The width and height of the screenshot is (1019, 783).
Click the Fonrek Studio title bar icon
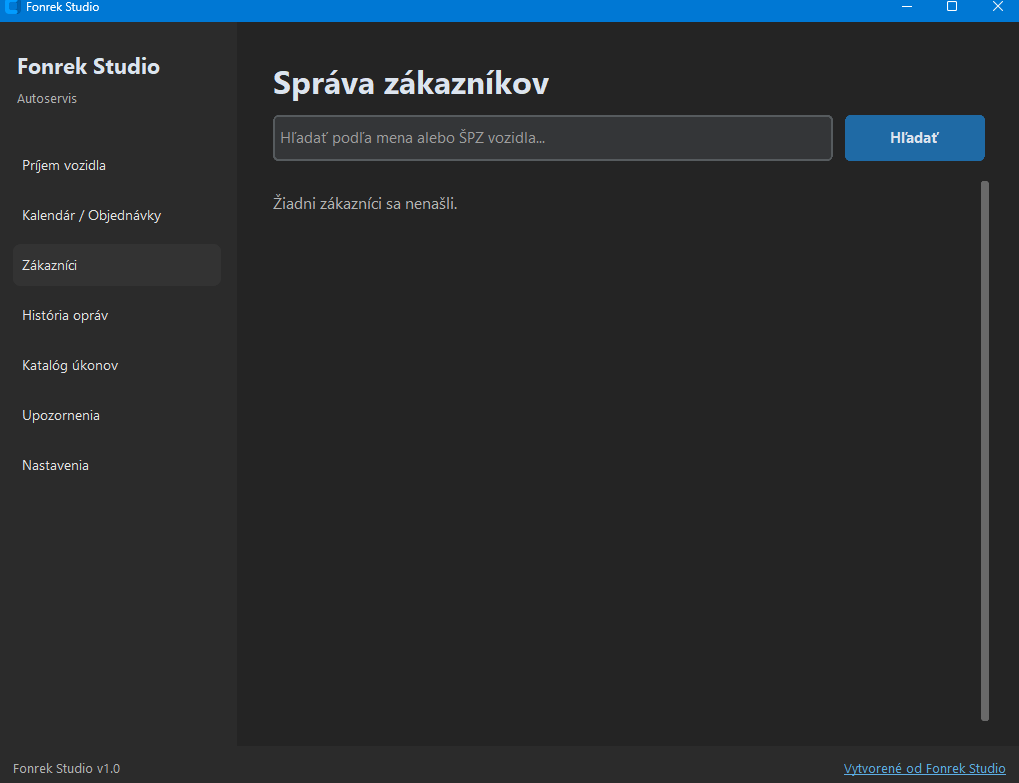(12, 7)
